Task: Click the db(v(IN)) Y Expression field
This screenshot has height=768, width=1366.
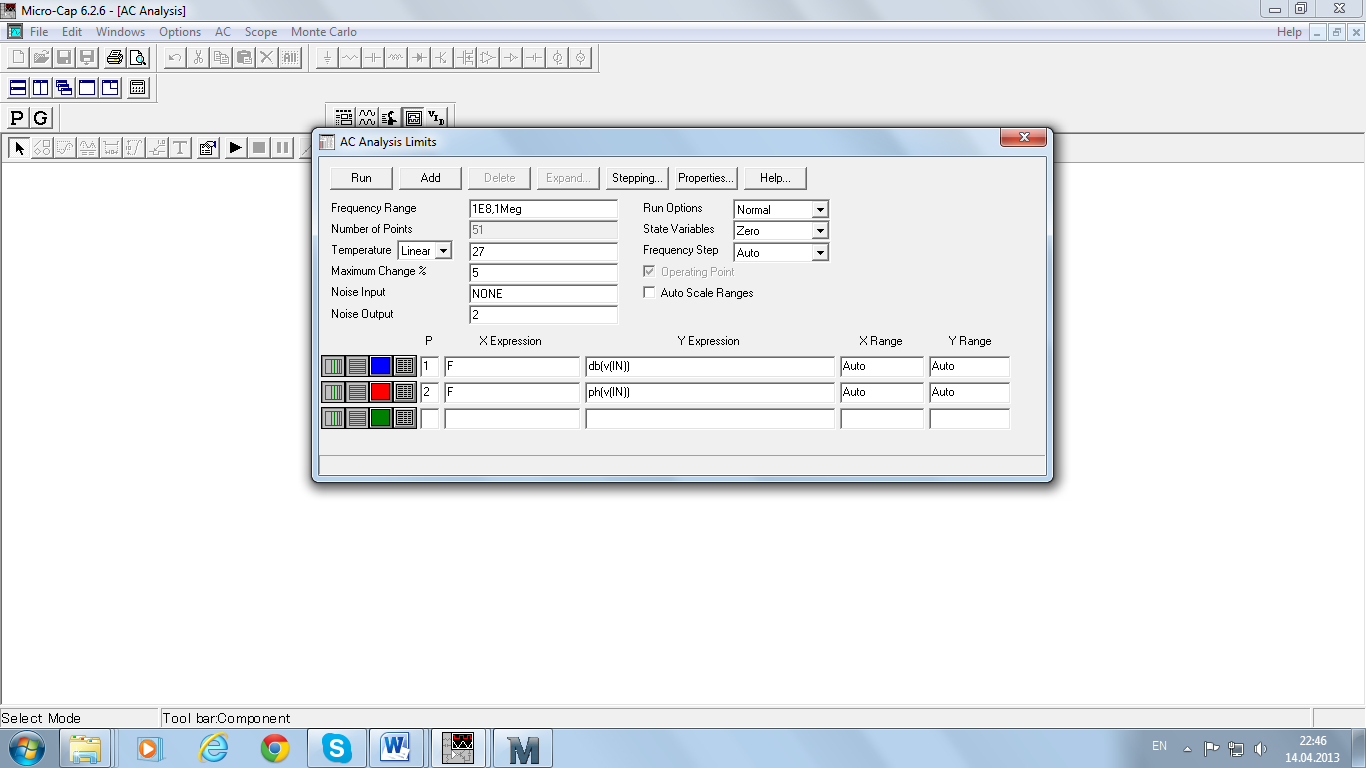Action: pyautogui.click(x=710, y=366)
